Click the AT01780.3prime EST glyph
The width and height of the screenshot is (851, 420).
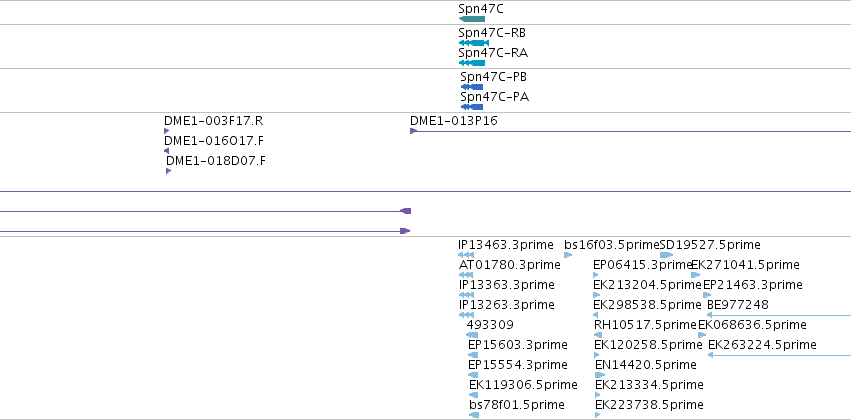(466, 275)
